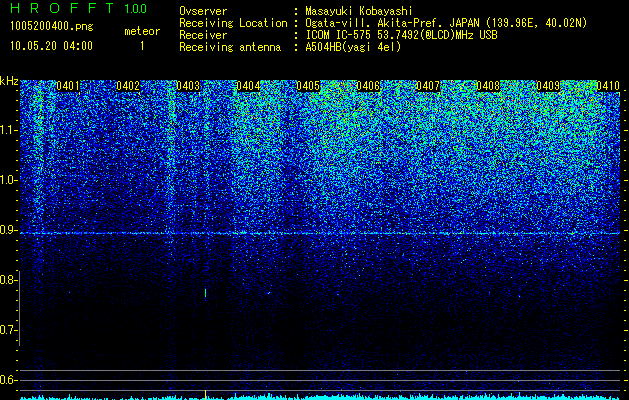Click the meteor count label
The image size is (629, 400).
[x=142, y=31]
